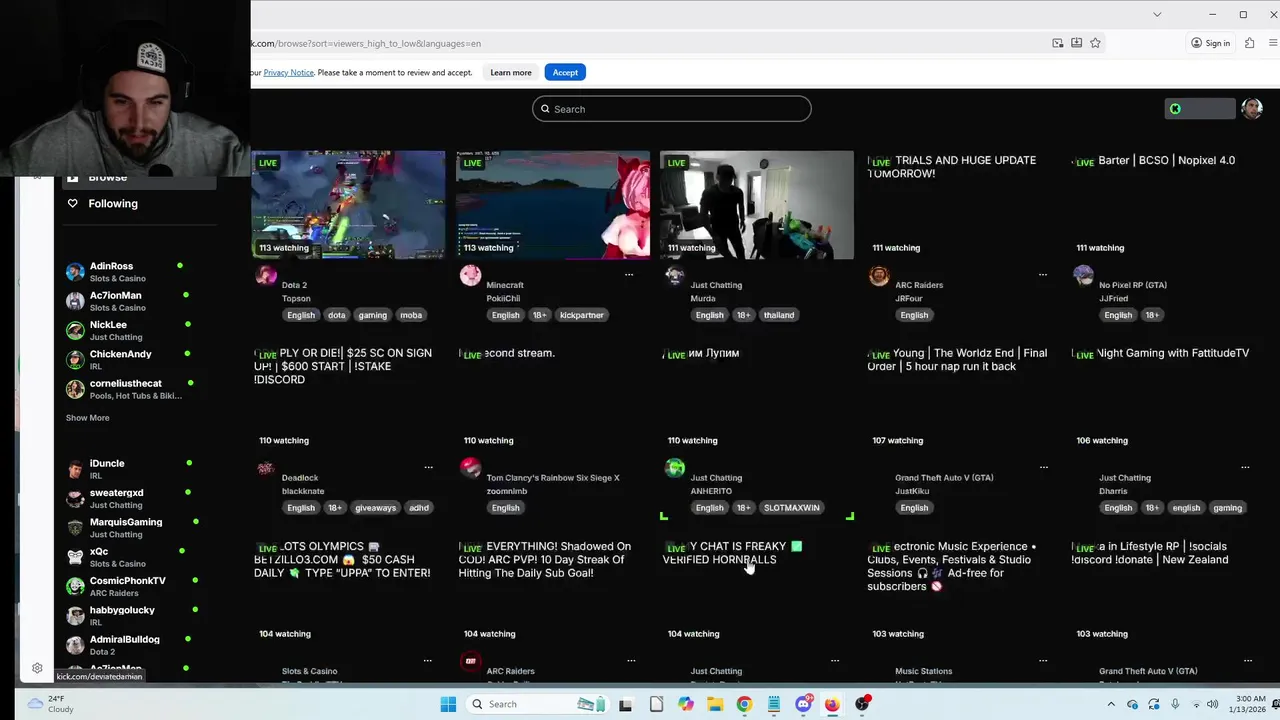Click the giveaways tag on blackknate stream
The image size is (1280, 720).
pos(376,508)
